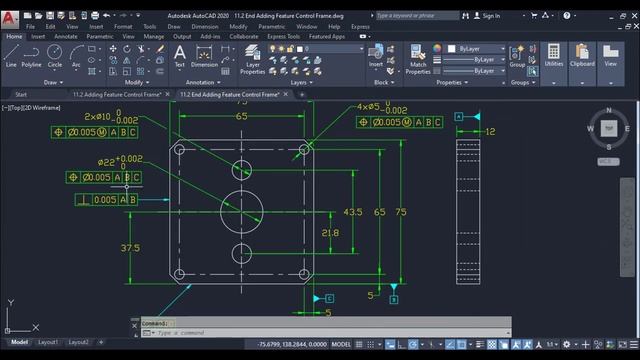The image size is (640, 360).
Task: Expand the Draw panel
Action: tap(53, 82)
